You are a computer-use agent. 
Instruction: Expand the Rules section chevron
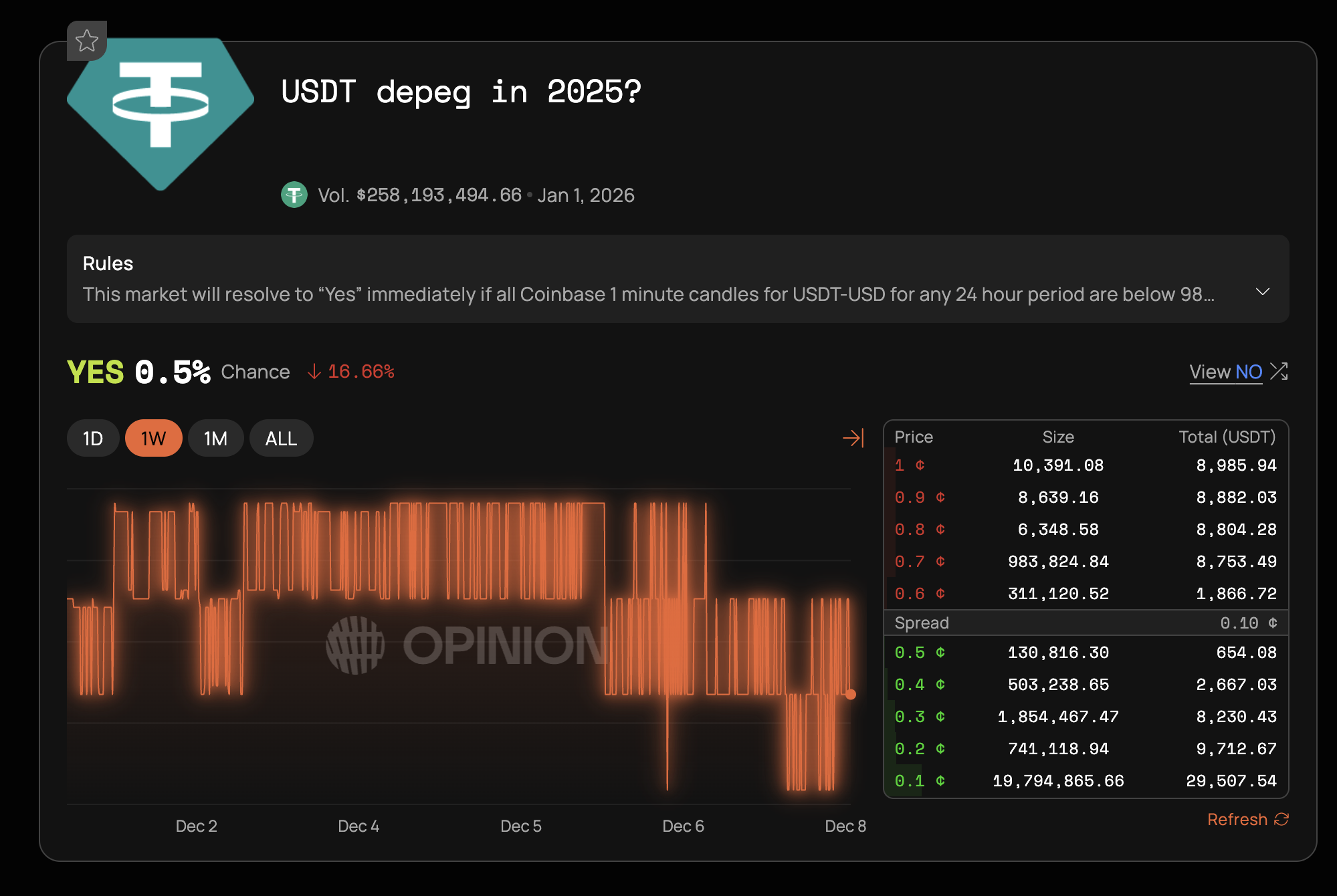pos(1263,291)
